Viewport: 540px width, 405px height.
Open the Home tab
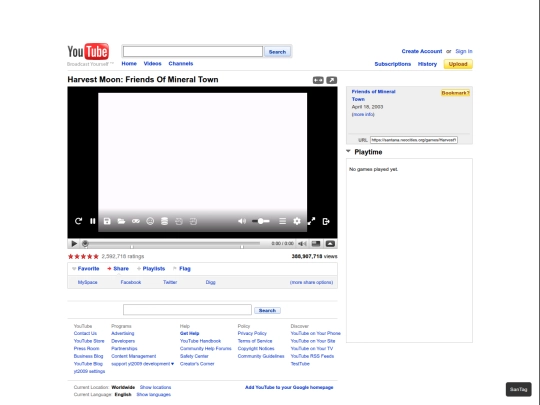click(129, 64)
